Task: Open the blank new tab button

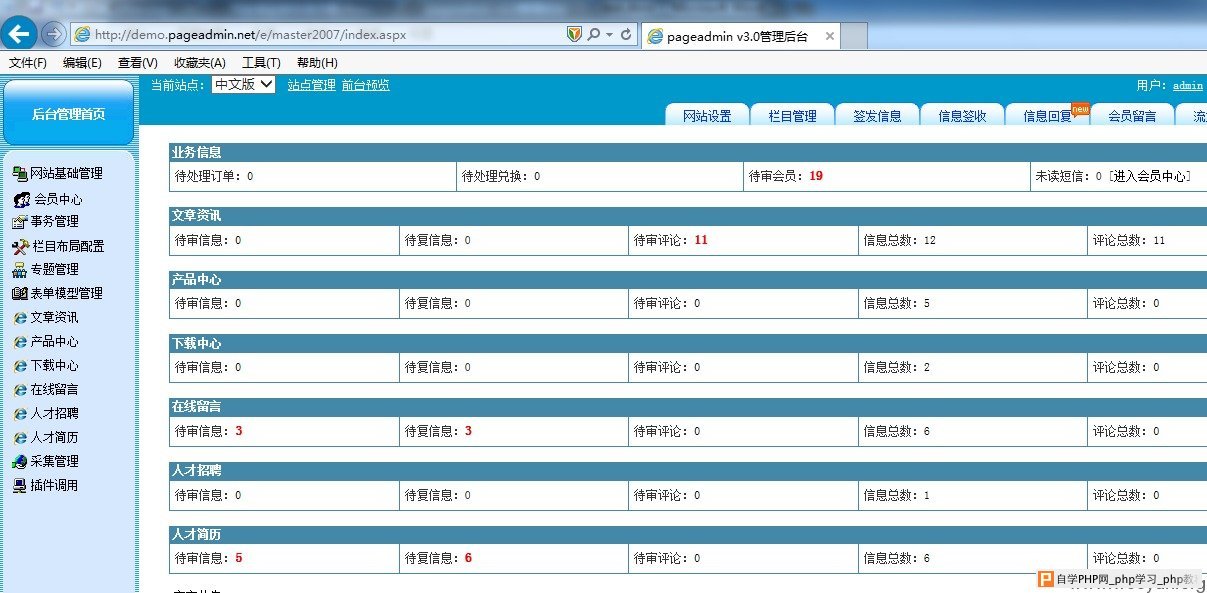Action: [x=855, y=36]
